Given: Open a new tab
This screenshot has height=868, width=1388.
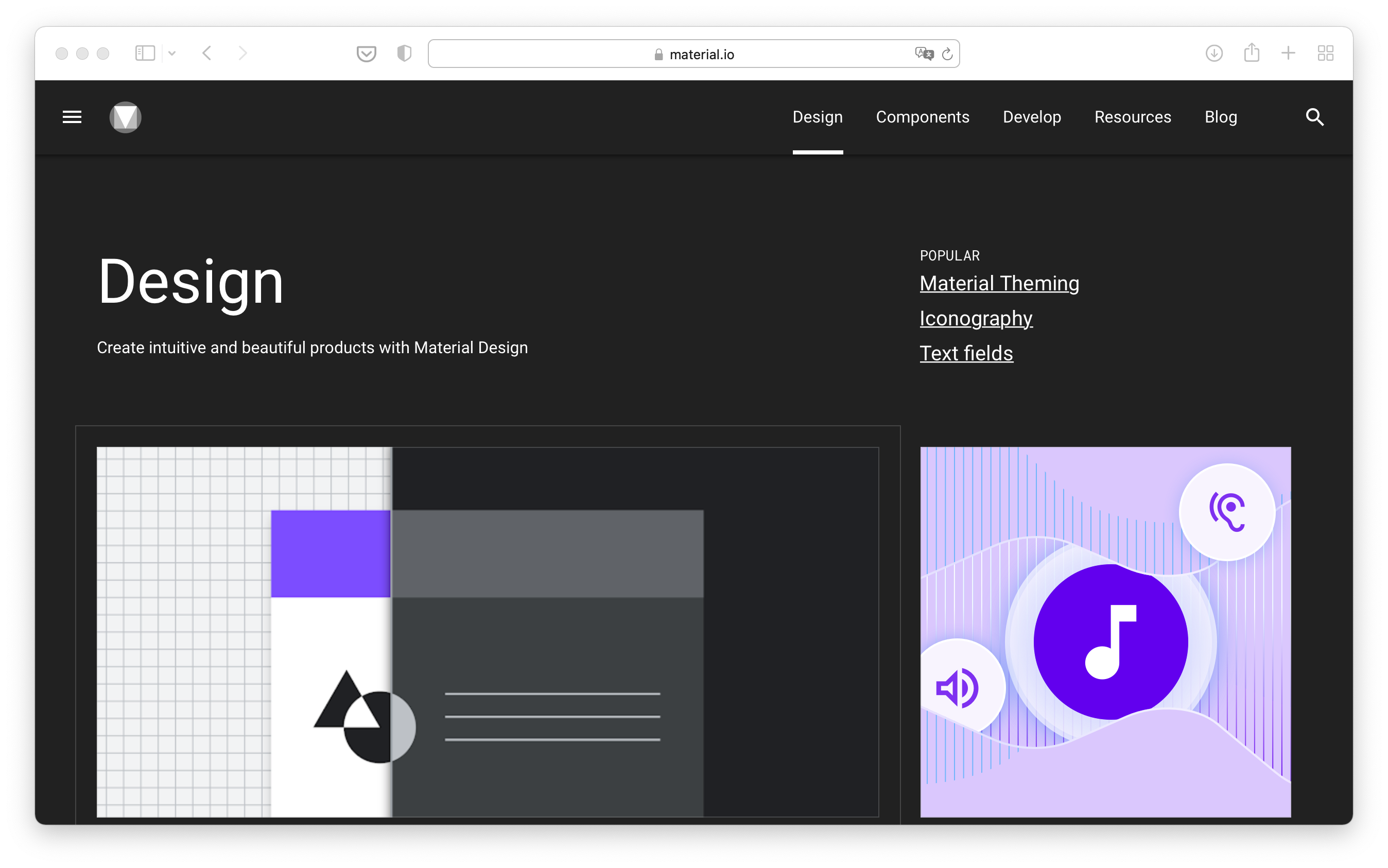Looking at the screenshot, I should (1288, 54).
